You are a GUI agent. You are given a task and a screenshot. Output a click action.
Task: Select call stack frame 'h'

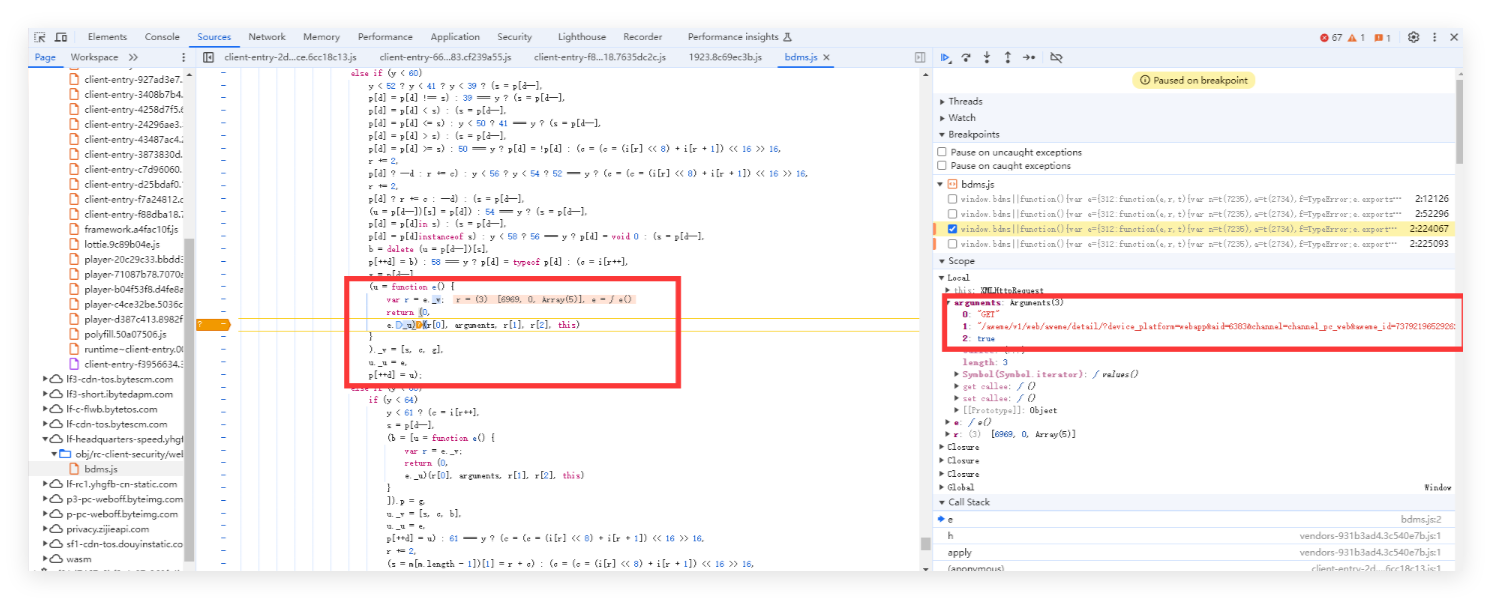950,536
